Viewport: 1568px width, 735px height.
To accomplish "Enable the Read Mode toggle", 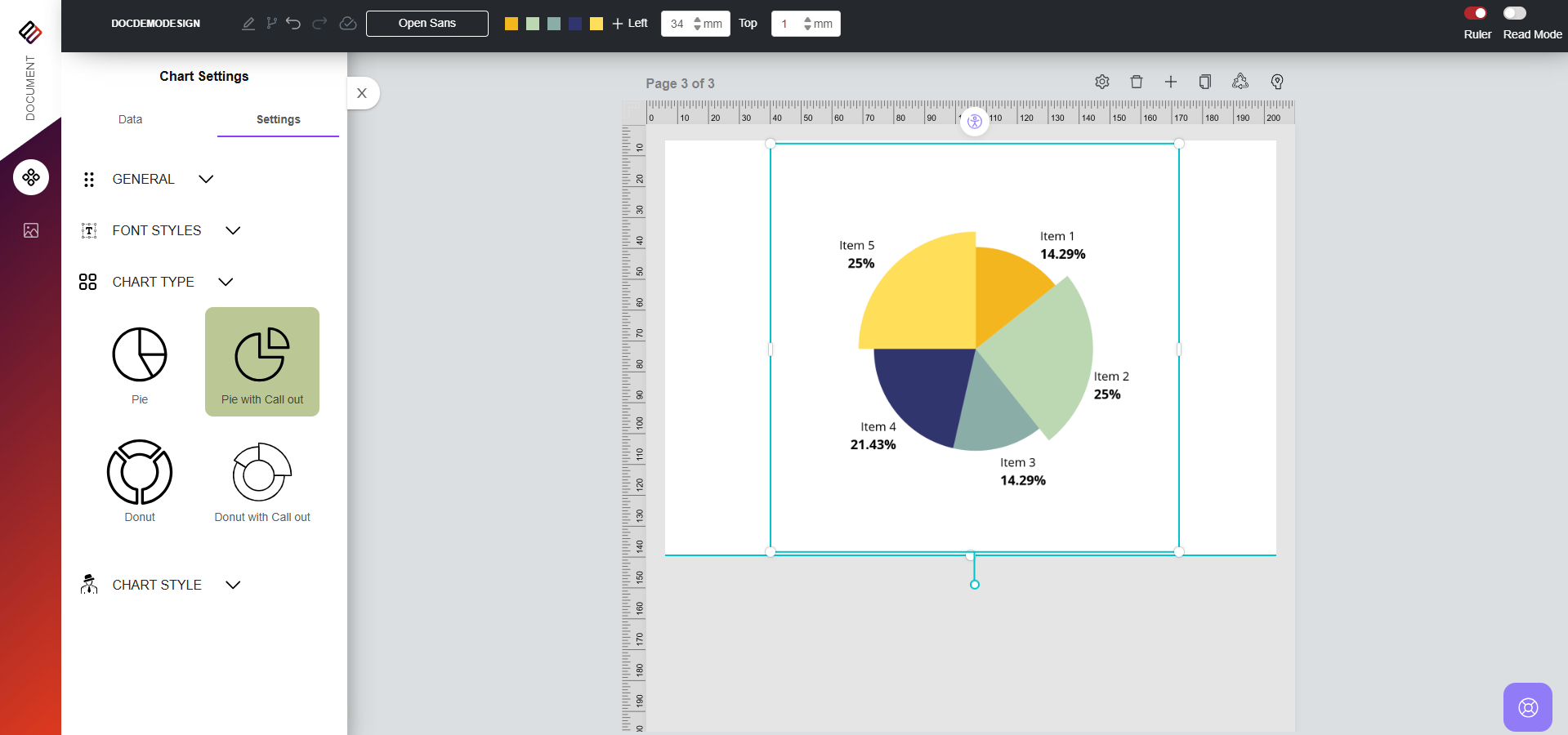I will [1514, 13].
